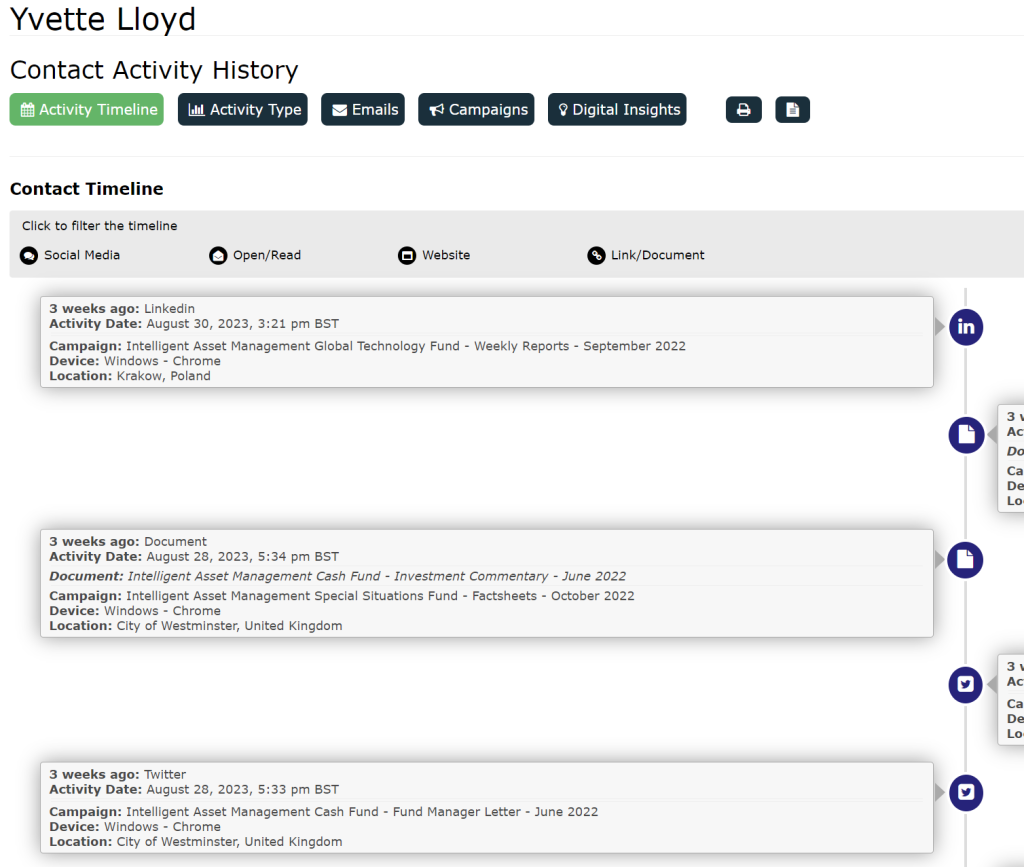The width and height of the screenshot is (1024, 867).
Task: Open the Twitter Fund Manager Letter activity card
Action: pyautogui.click(x=486, y=808)
